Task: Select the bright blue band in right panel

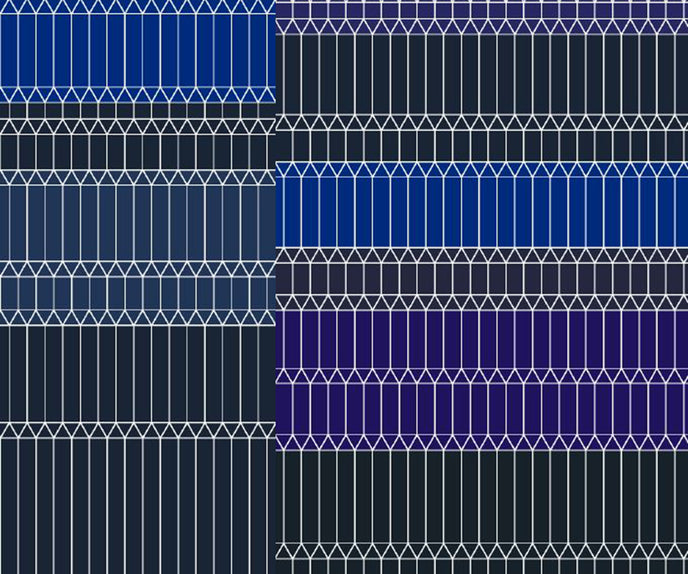Action: pyautogui.click(x=482, y=212)
